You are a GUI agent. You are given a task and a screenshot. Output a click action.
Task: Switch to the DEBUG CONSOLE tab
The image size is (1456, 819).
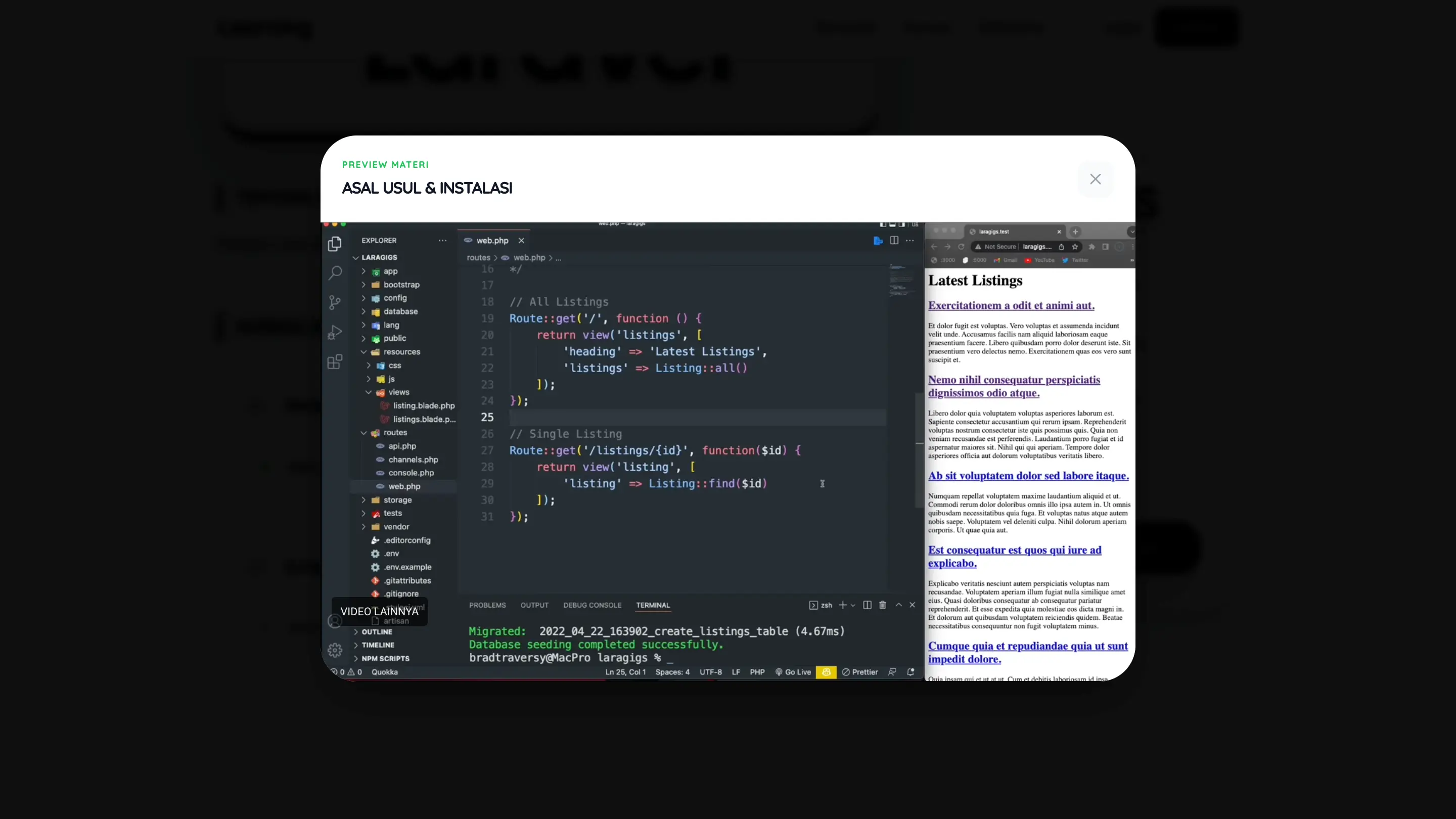[x=592, y=605]
